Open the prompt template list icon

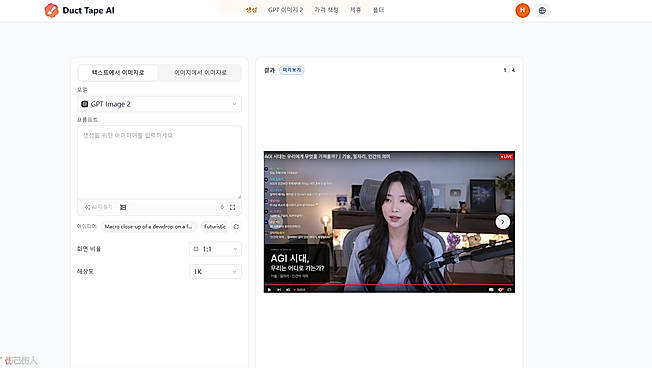pos(123,207)
